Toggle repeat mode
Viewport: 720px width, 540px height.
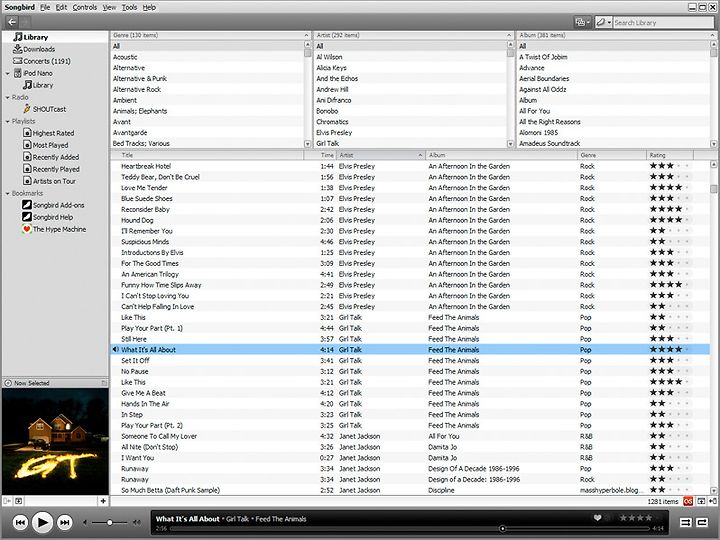tap(702, 523)
